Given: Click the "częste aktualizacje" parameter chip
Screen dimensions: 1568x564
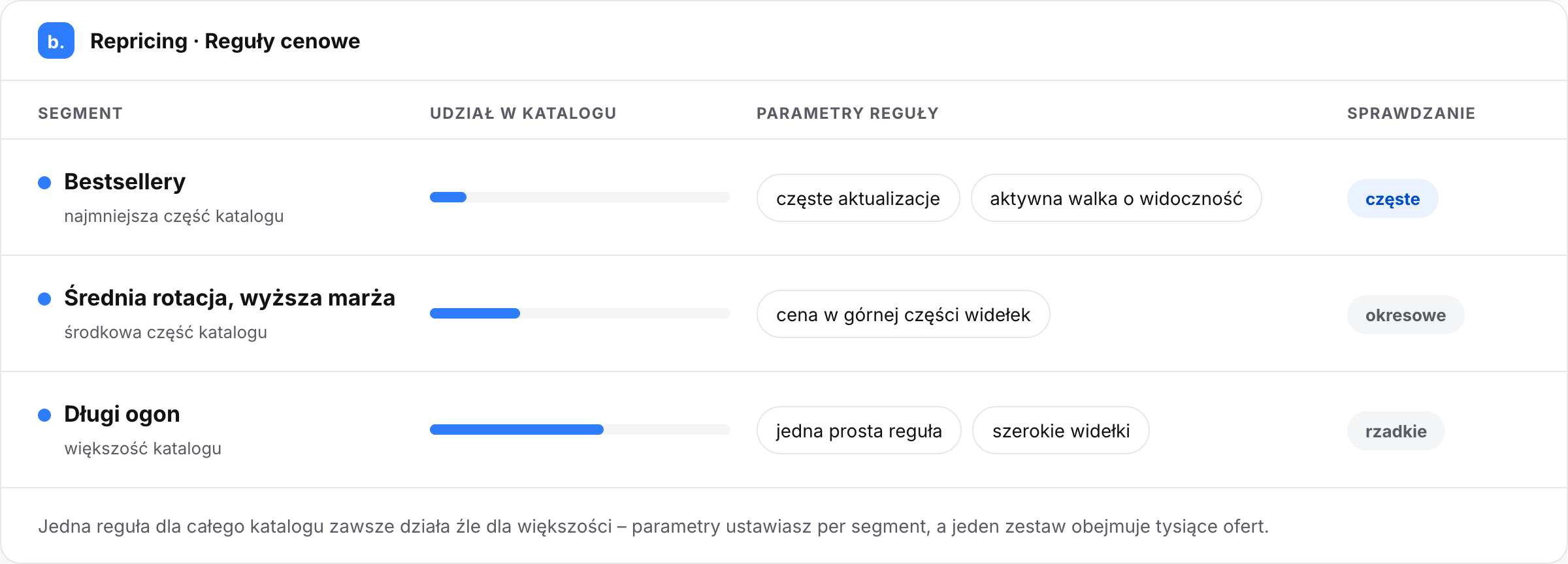Looking at the screenshot, I should pos(858,198).
